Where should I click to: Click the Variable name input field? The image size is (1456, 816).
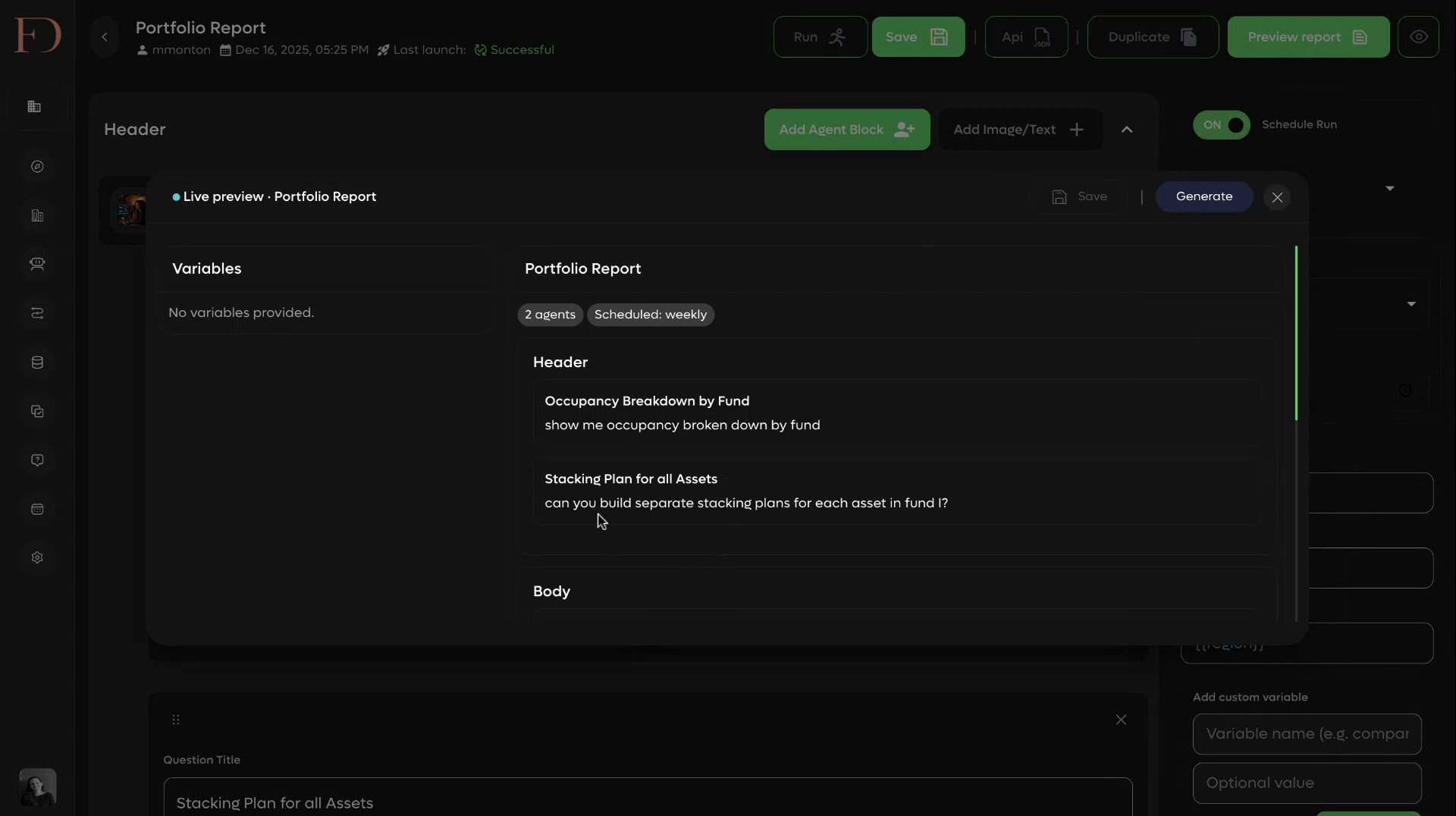(1307, 734)
